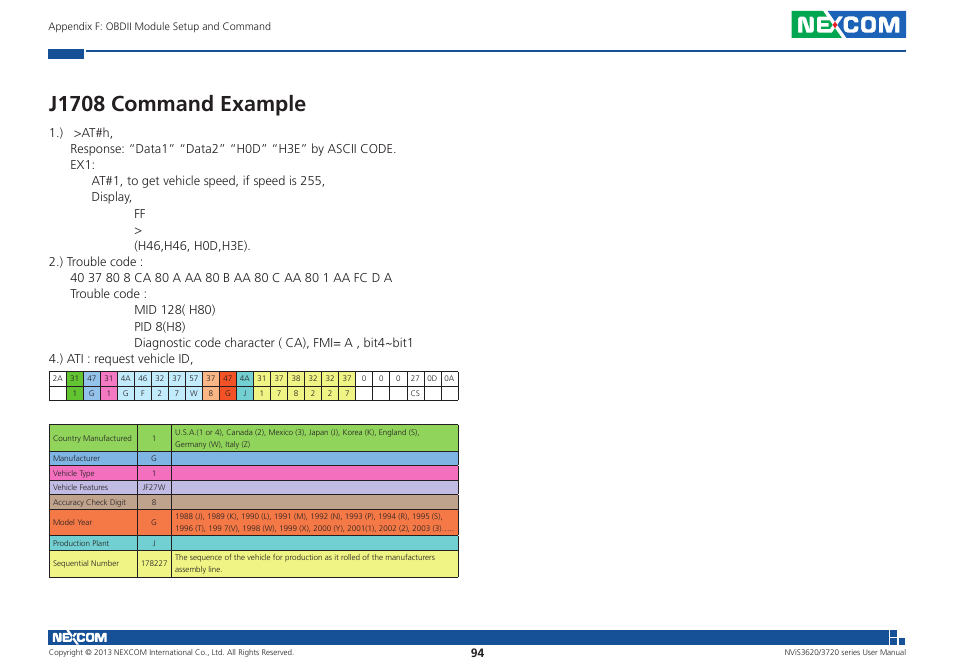Viewport: 954px width, 672px height.
Task: Click the "Manufacturer" row label
Action: (76, 458)
